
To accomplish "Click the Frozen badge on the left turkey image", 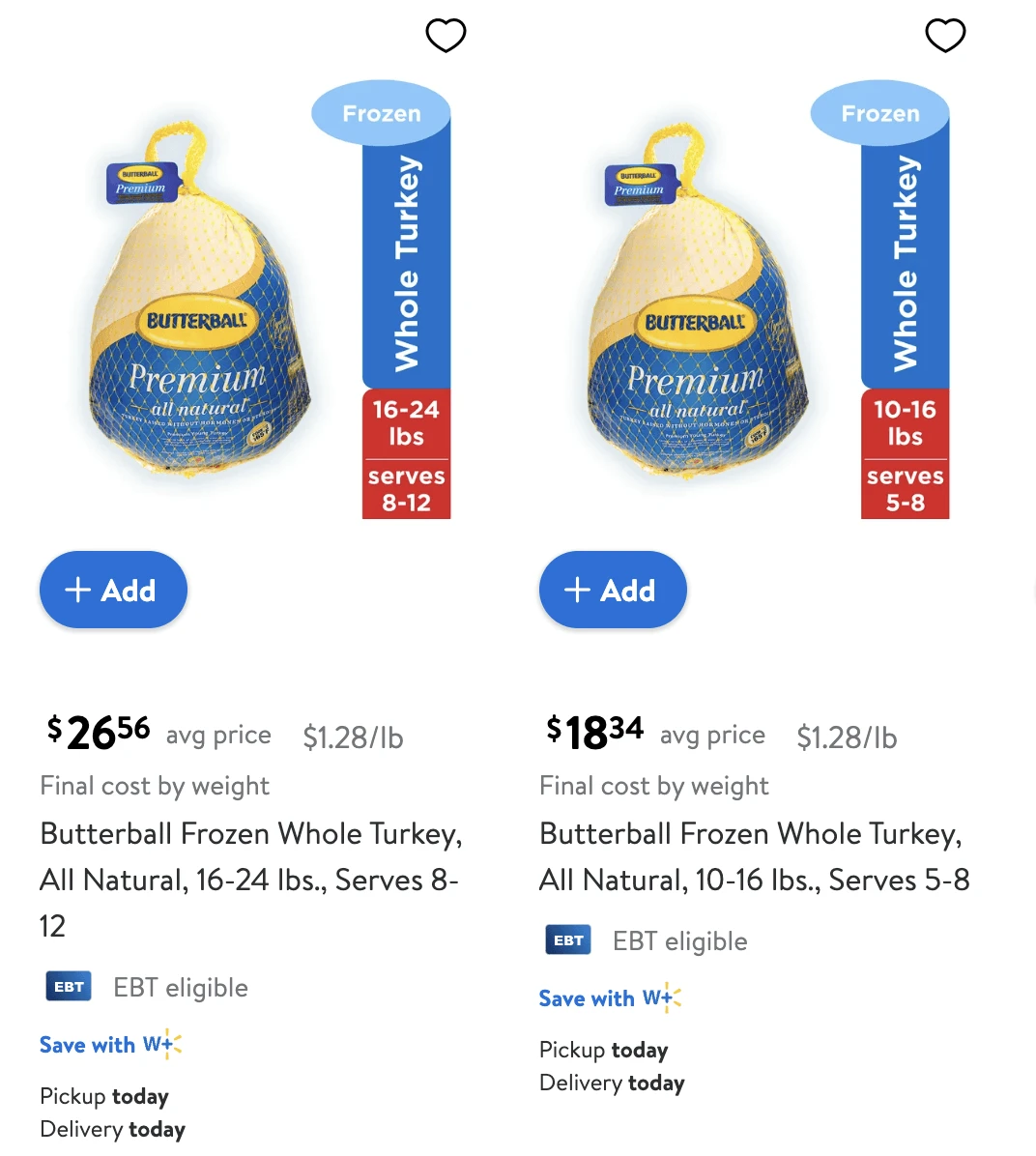I will click(x=381, y=113).
